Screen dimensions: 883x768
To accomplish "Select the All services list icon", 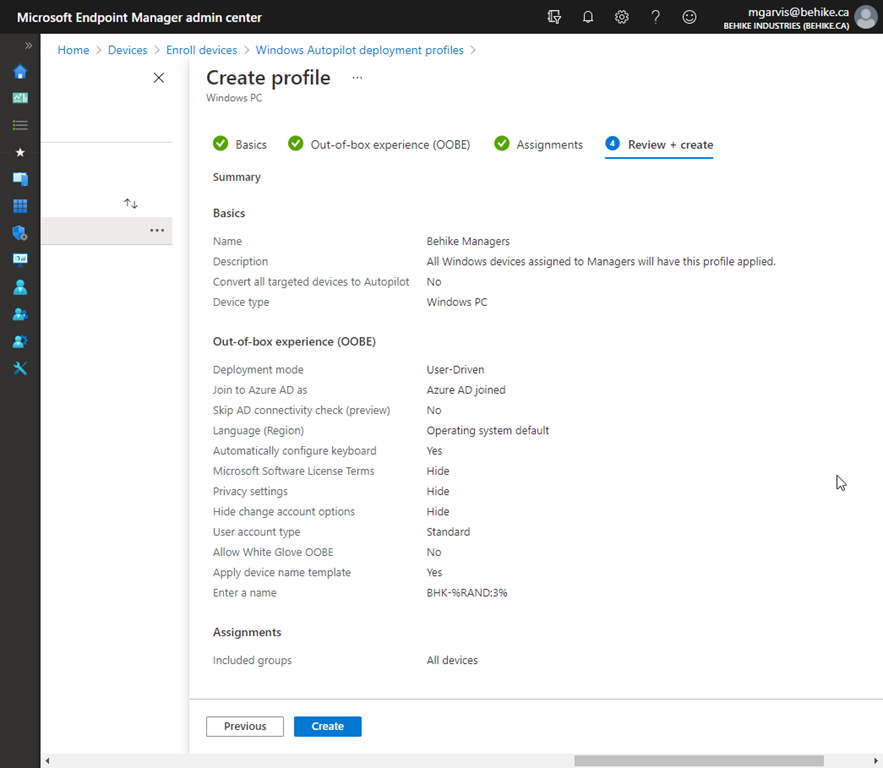I will 19,125.
